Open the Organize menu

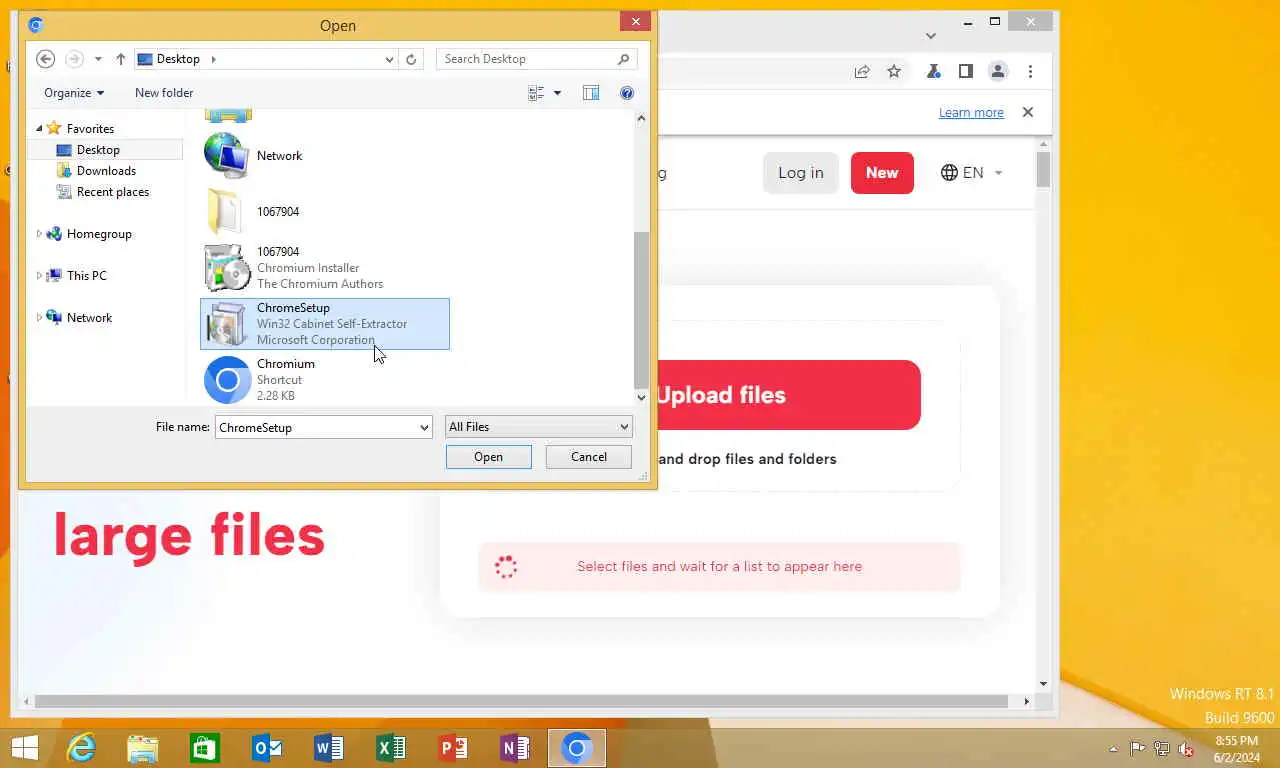(x=74, y=93)
